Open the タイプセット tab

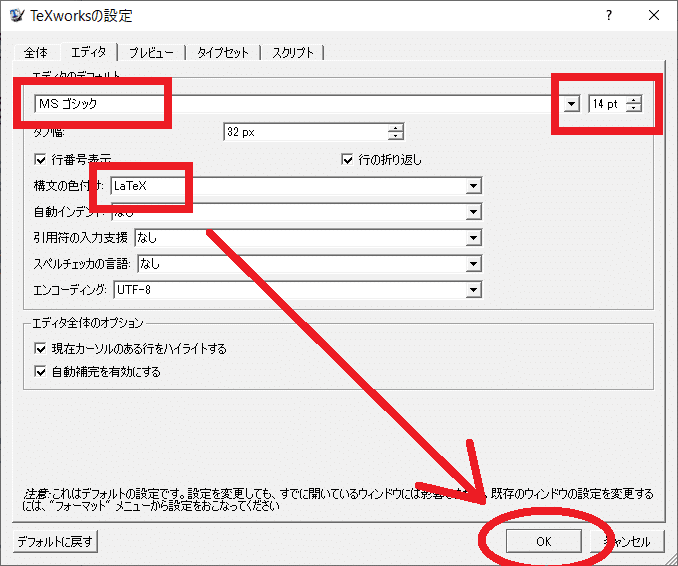pos(223,53)
